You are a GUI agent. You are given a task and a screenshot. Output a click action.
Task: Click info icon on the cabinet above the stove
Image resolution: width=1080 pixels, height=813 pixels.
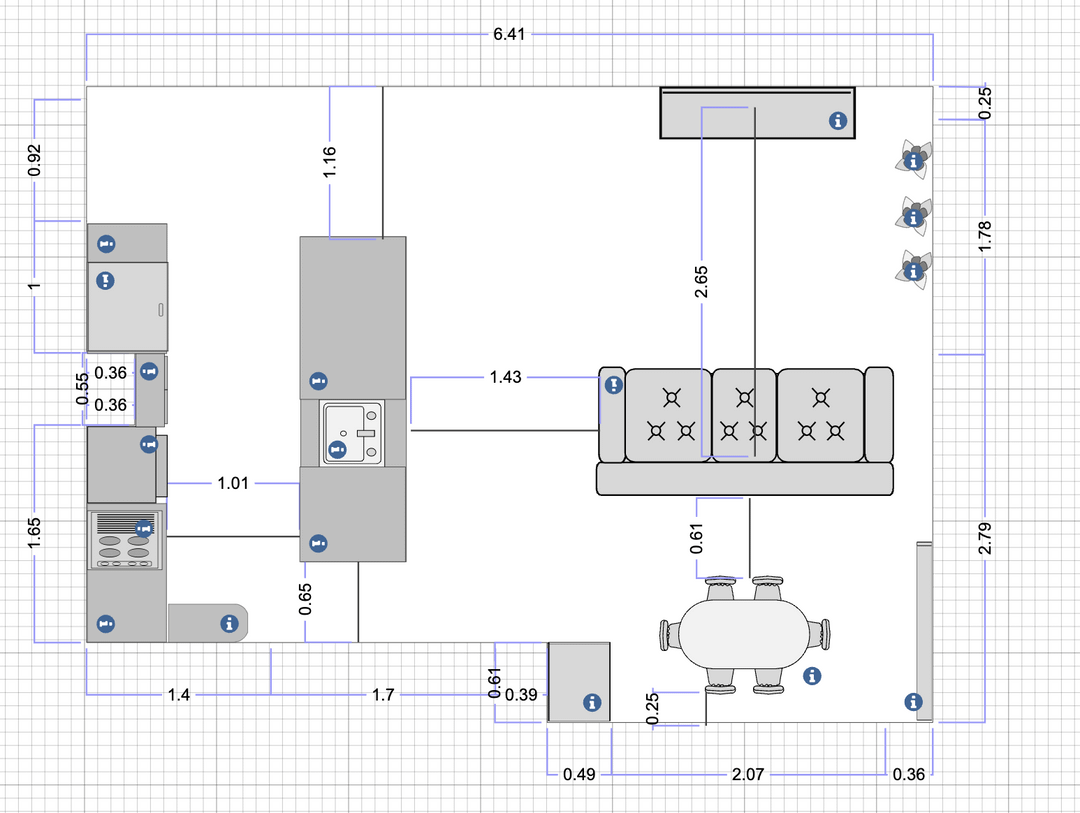point(149,444)
